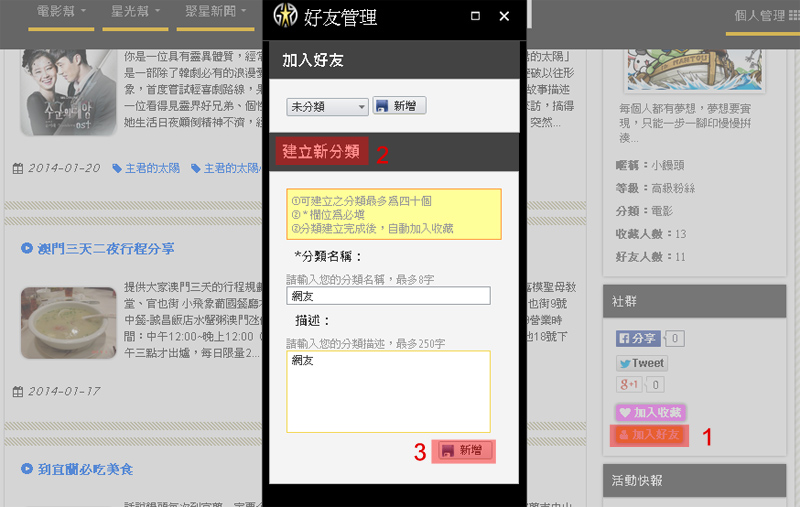Open the 未分類 category dropdown
The width and height of the screenshot is (800, 507).
tap(327, 107)
